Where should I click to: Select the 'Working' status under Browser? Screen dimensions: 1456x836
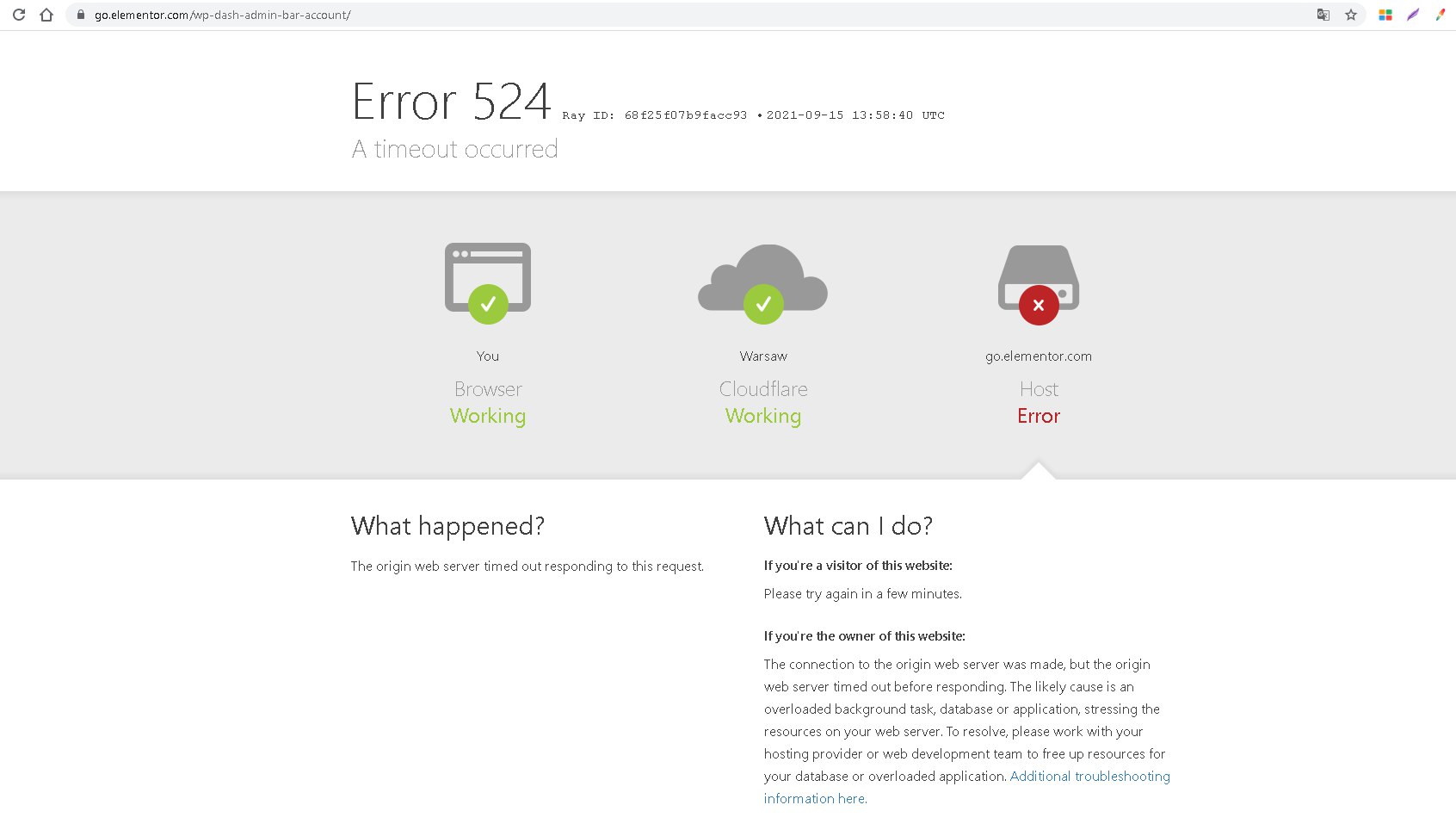tap(488, 416)
